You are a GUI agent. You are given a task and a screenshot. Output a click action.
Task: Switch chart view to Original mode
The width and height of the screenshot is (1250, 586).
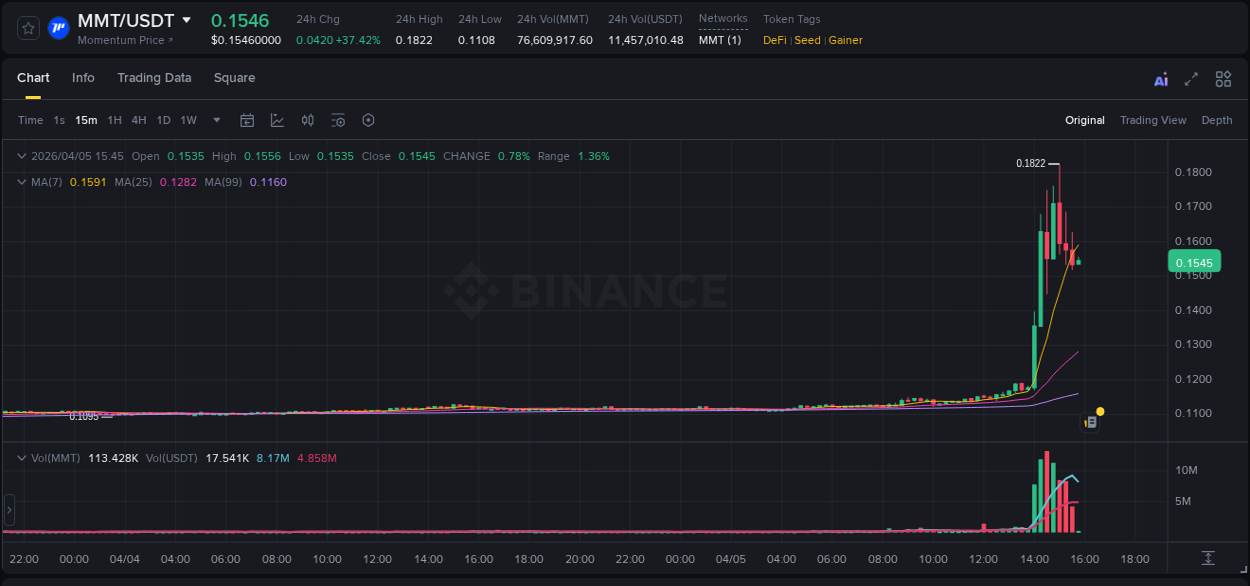[1084, 120]
